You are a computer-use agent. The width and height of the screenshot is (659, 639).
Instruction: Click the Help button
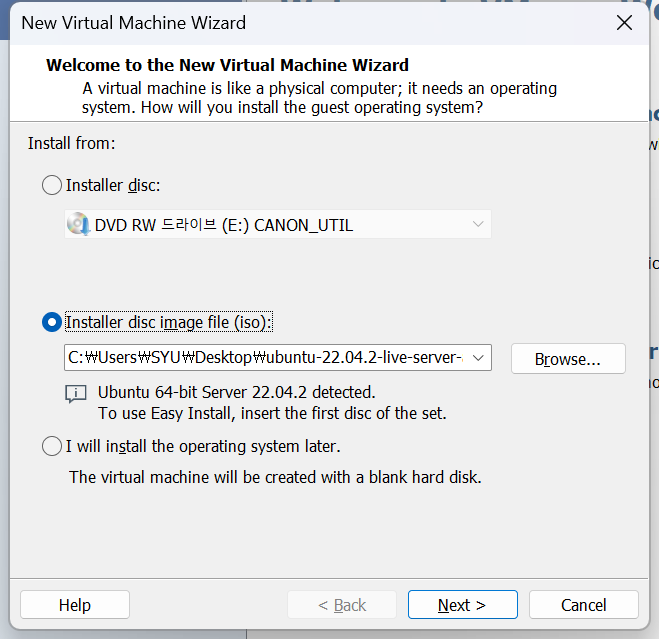click(75, 605)
